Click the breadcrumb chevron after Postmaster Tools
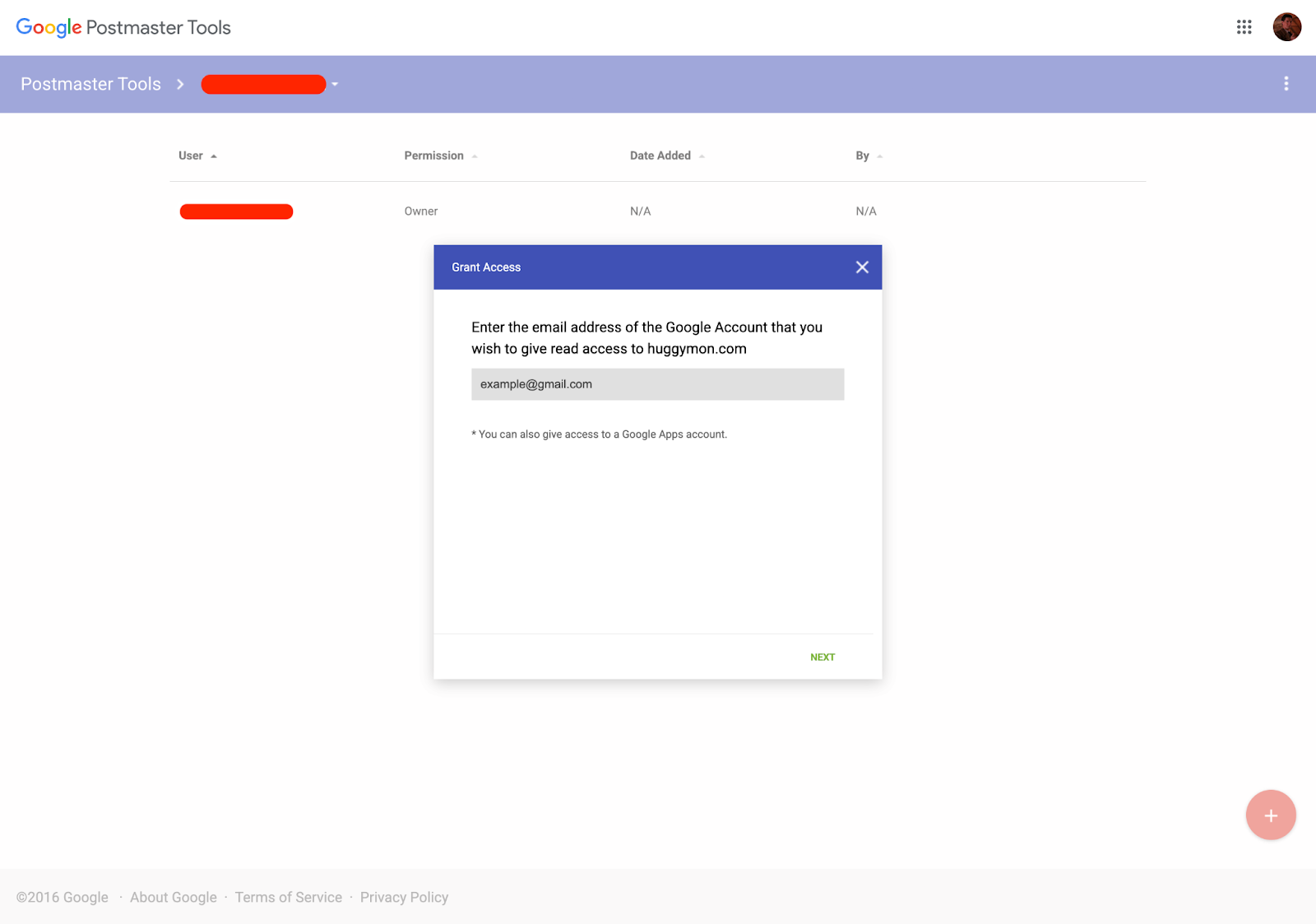The height and width of the screenshot is (924, 1316). (180, 84)
